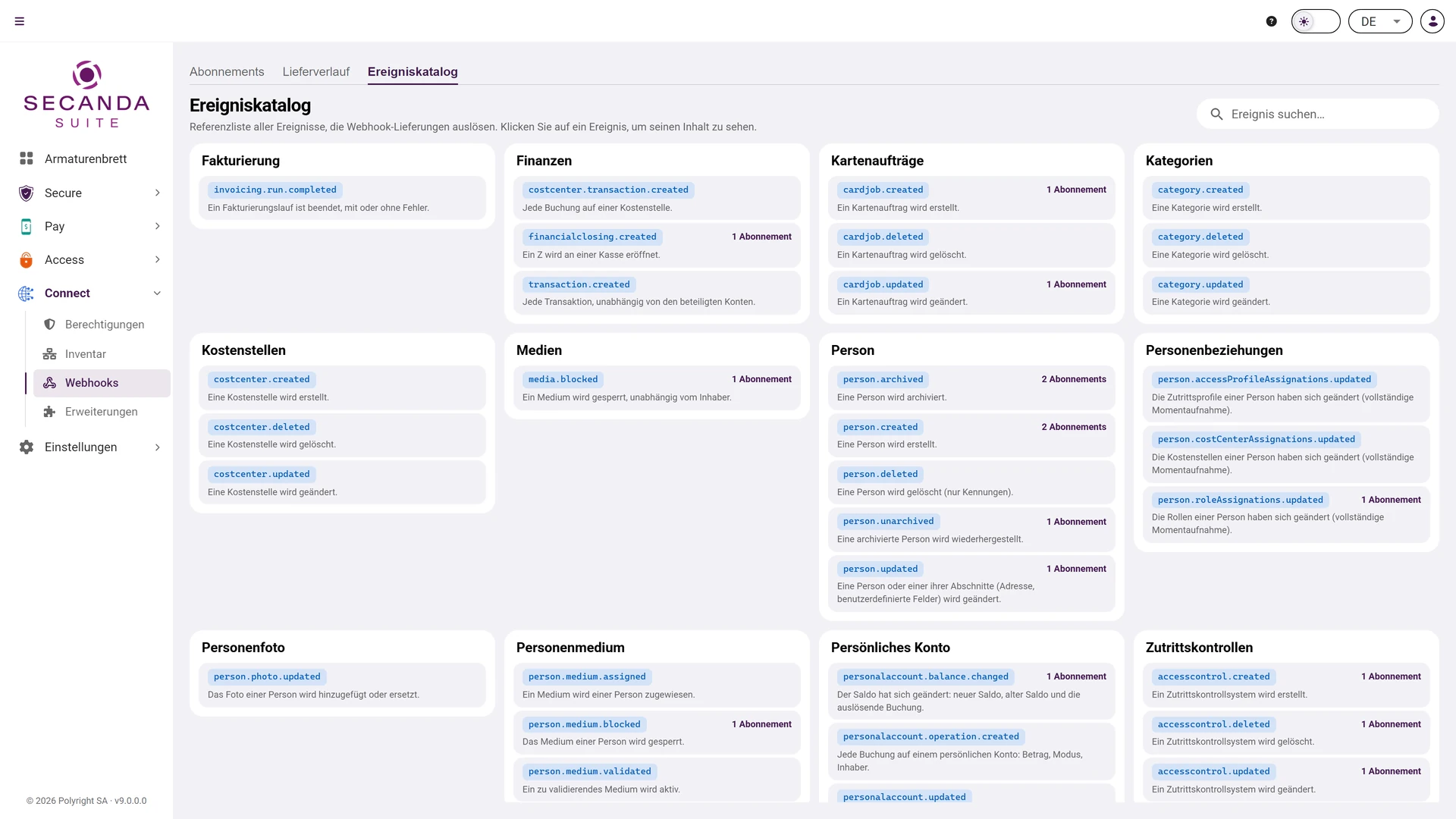The height and width of the screenshot is (819, 1456).
Task: Click the Access lock icon
Action: [27, 259]
